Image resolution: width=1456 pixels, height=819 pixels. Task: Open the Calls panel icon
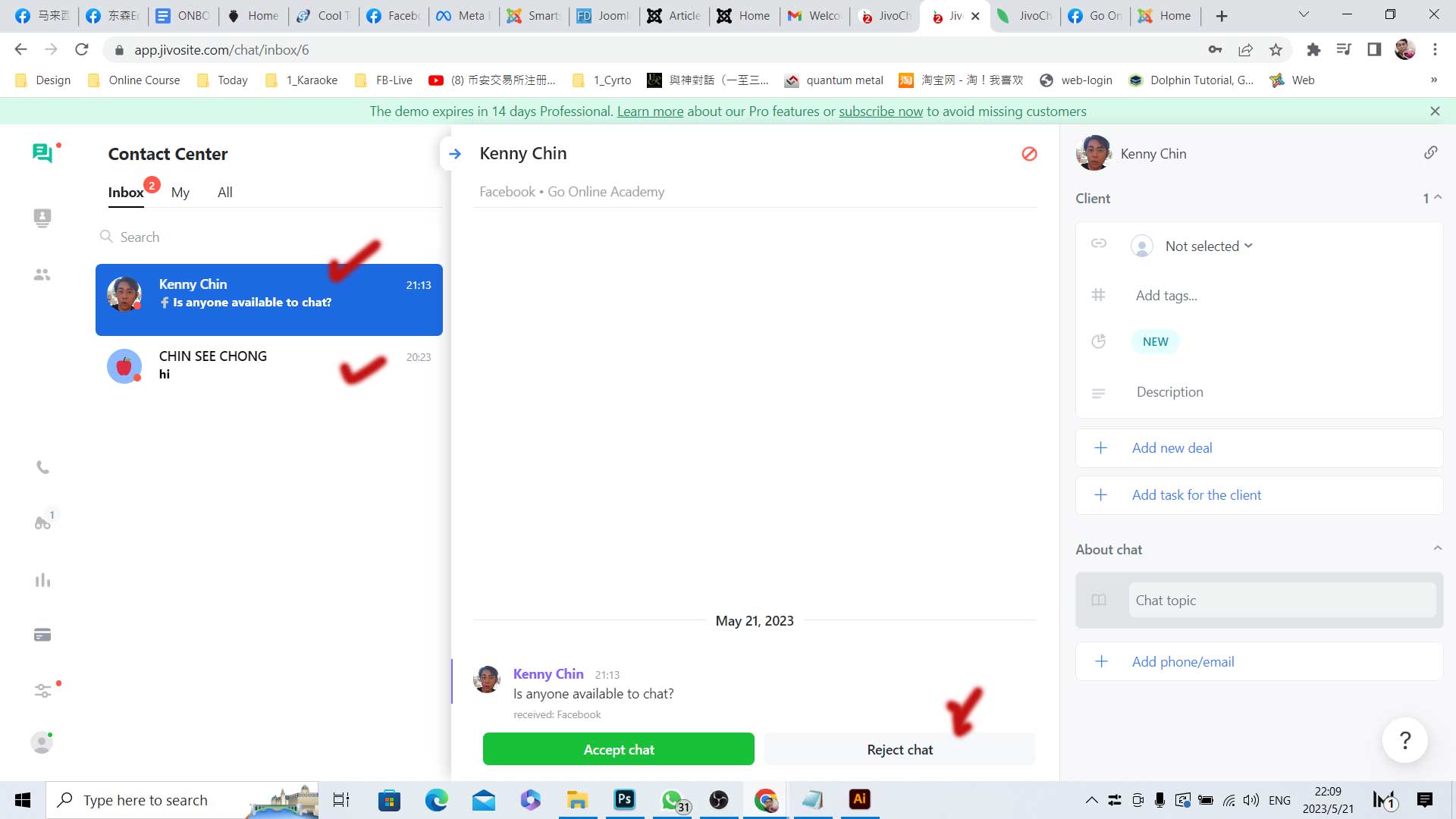42,467
